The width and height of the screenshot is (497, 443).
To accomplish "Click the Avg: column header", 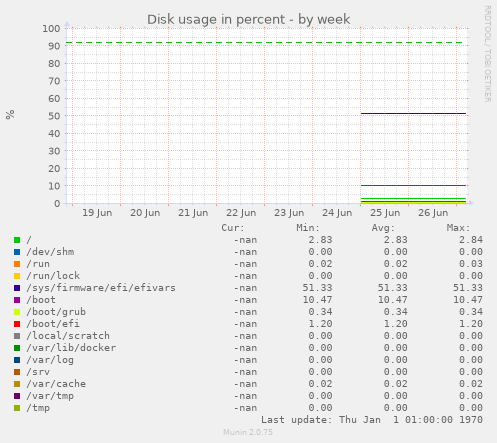I will pos(383,228).
